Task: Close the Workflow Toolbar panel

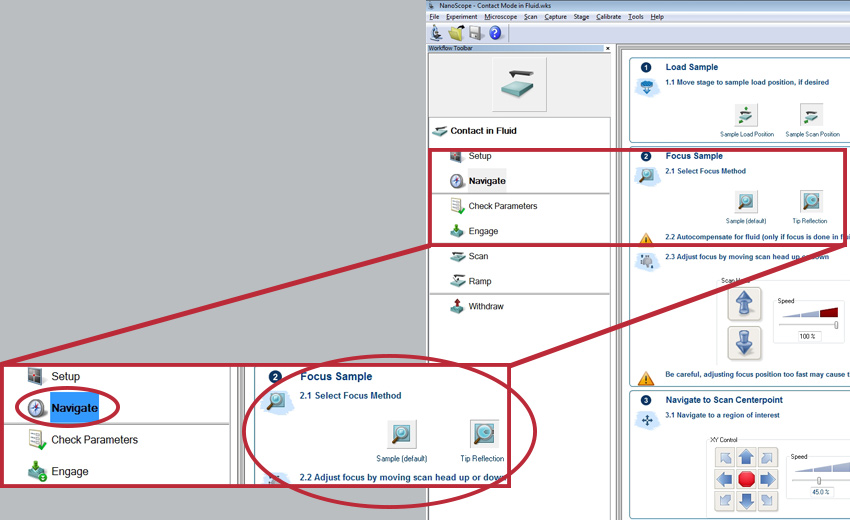Action: (607, 48)
